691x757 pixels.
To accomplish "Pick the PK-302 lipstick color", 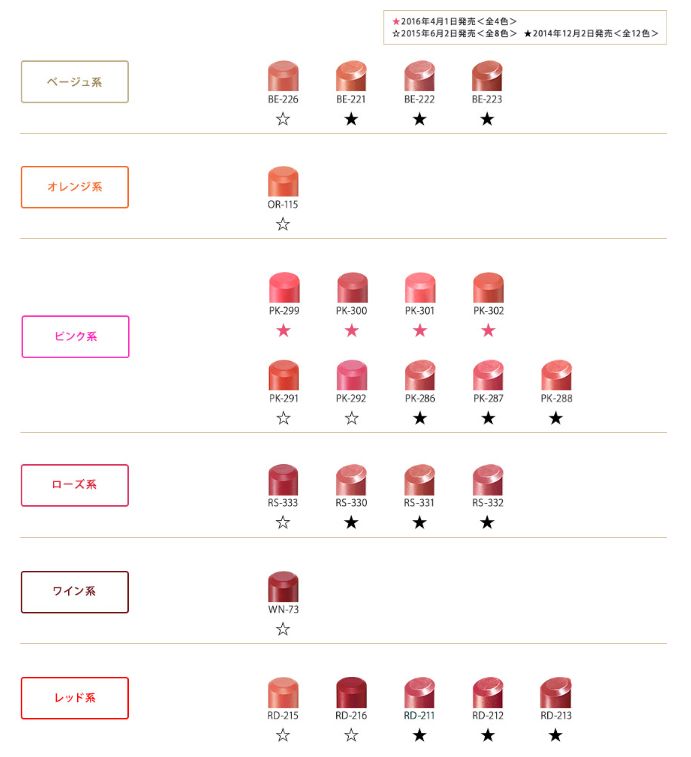I will (x=488, y=287).
